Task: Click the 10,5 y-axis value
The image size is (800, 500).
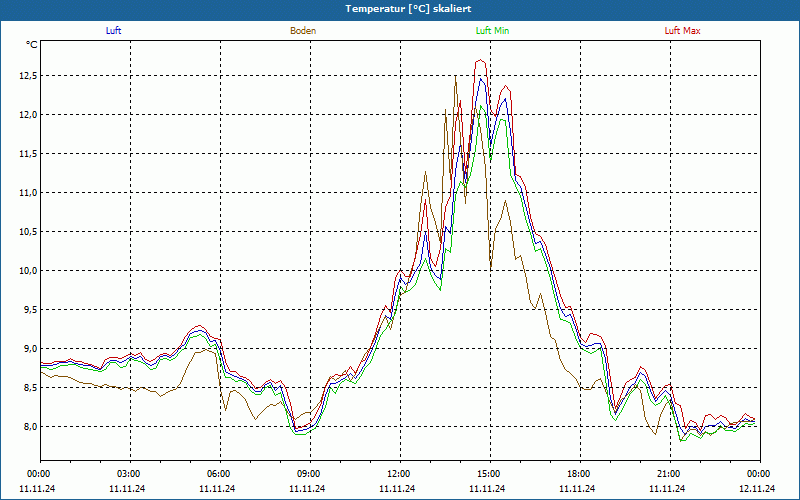Action: pyautogui.click(x=29, y=232)
